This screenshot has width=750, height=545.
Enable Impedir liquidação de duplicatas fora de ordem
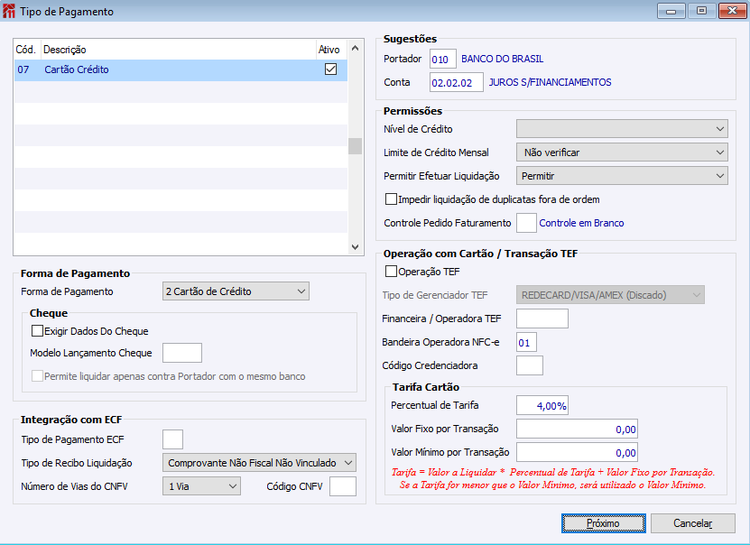(391, 199)
